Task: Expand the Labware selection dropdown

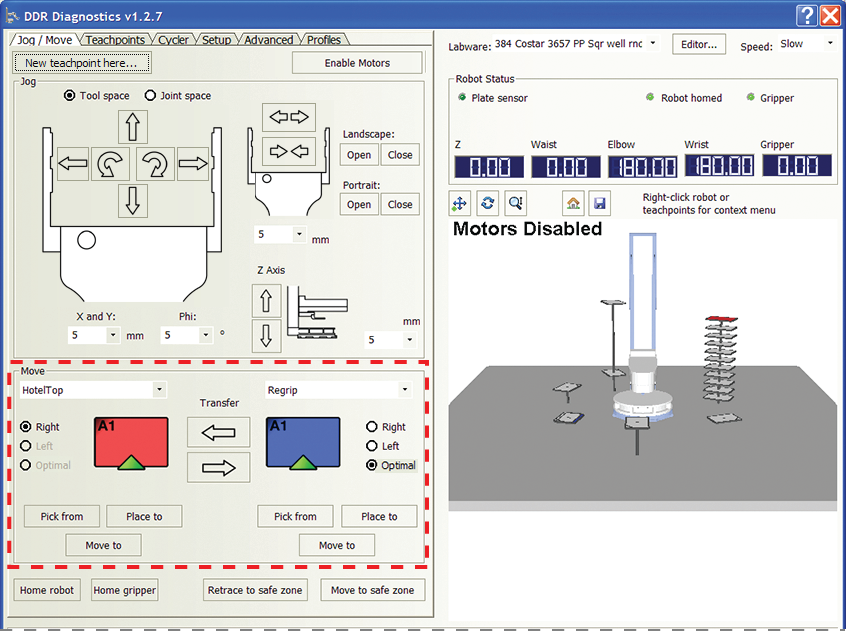Action: [x=652, y=44]
